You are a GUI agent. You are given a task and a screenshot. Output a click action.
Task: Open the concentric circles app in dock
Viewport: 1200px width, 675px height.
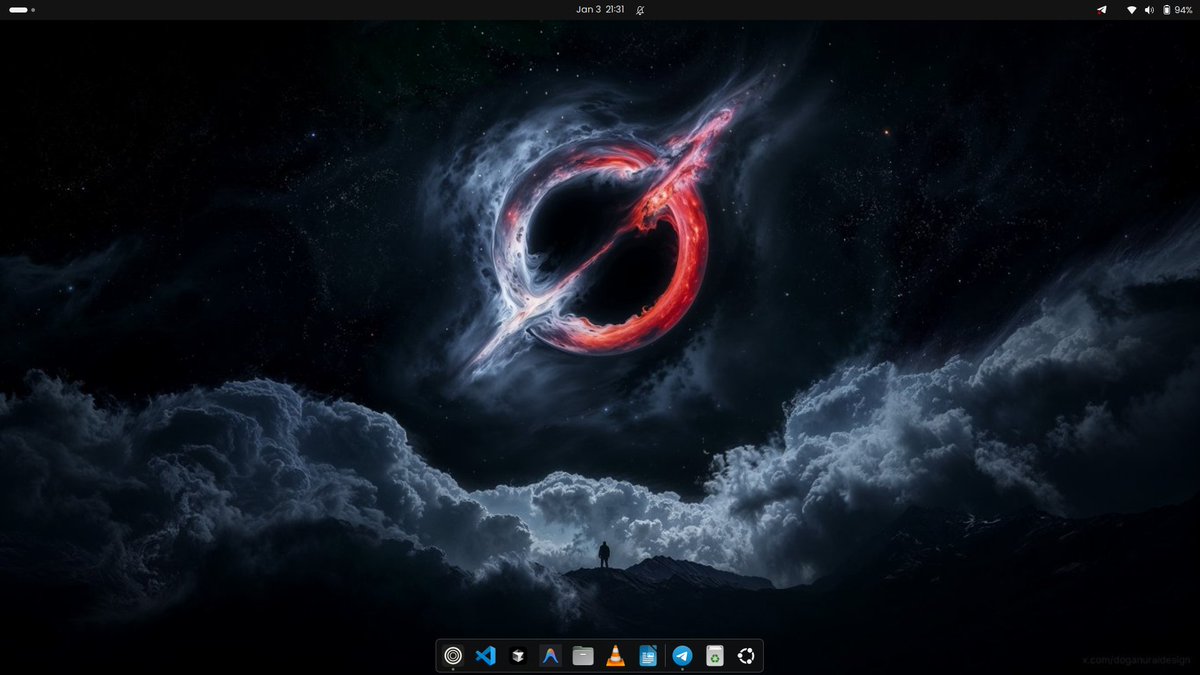point(453,656)
